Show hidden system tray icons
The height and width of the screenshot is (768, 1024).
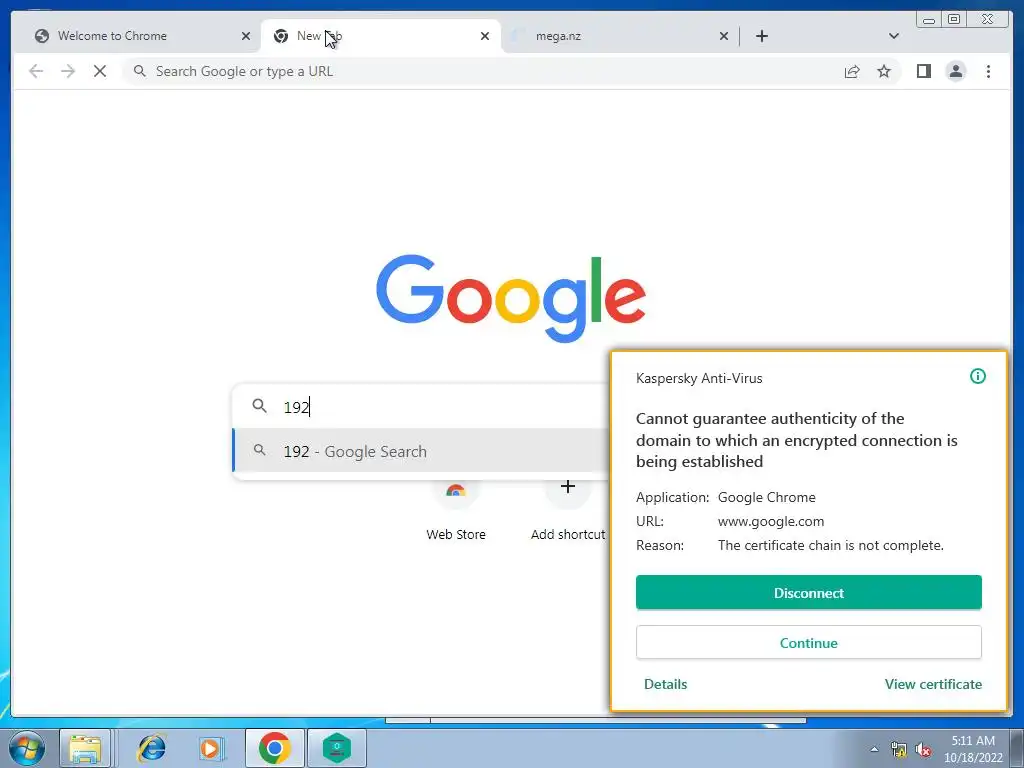[x=874, y=749]
